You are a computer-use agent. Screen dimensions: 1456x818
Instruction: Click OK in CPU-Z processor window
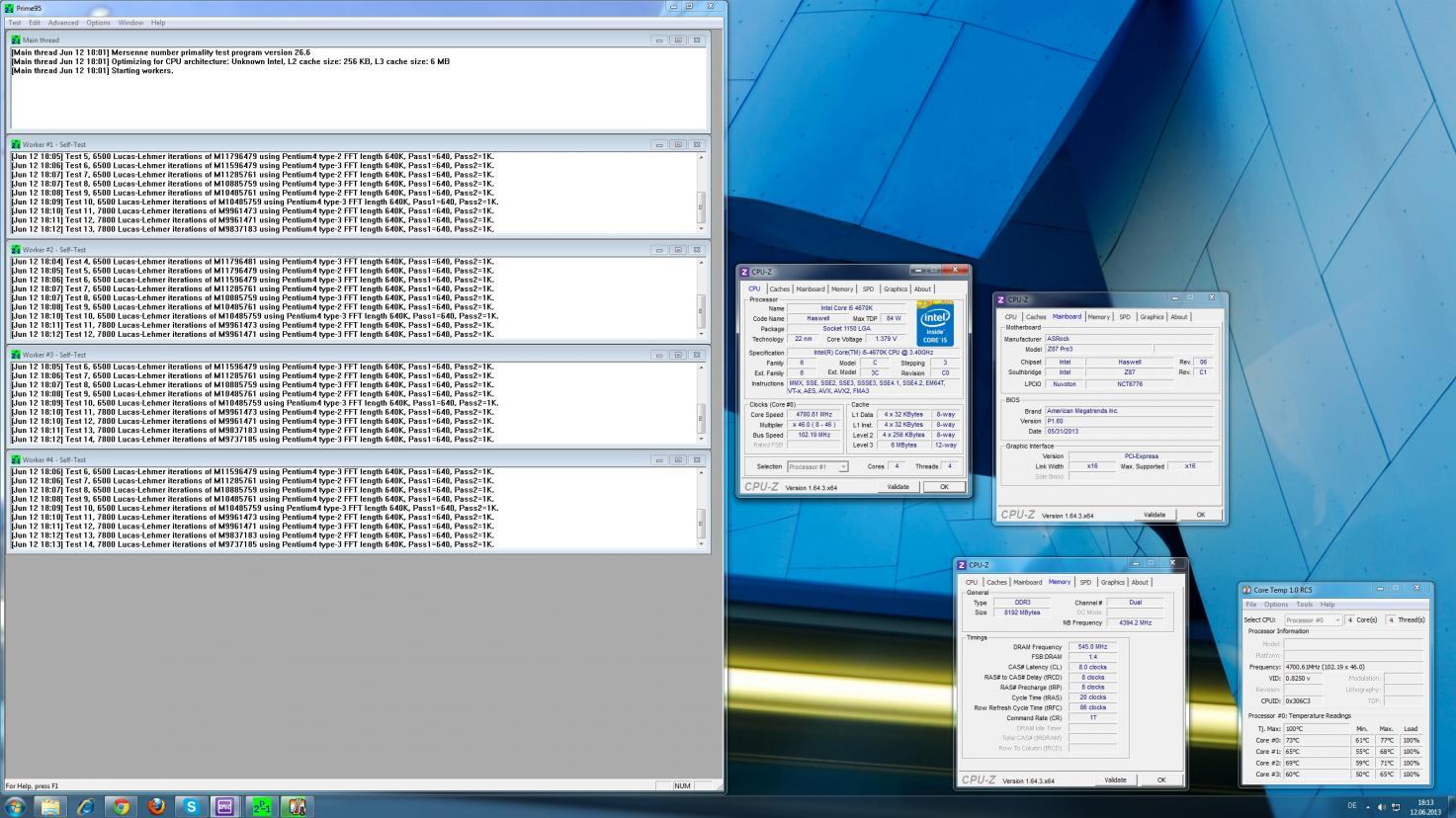click(944, 487)
